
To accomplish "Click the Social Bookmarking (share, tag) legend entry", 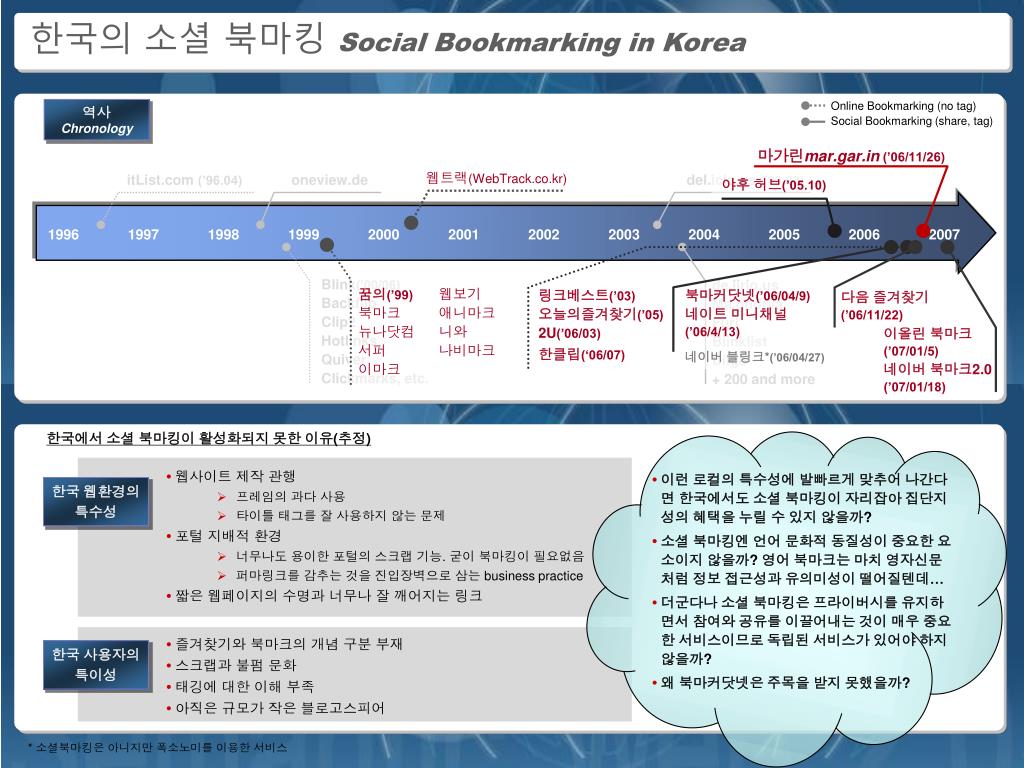I will 897,121.
